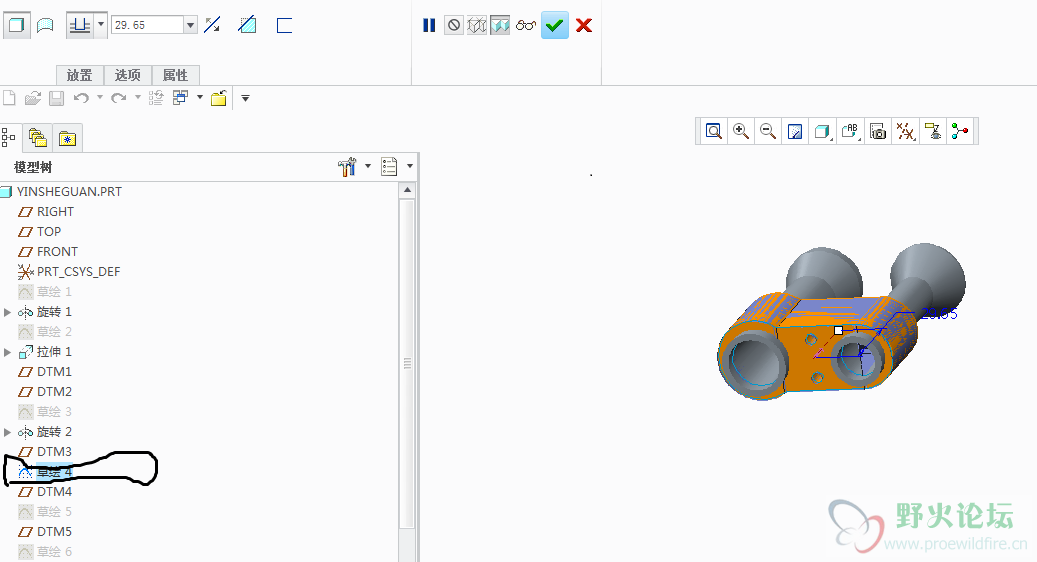Open the view manager camera icon
Image resolution: width=1037 pixels, height=562 pixels.
[878, 132]
